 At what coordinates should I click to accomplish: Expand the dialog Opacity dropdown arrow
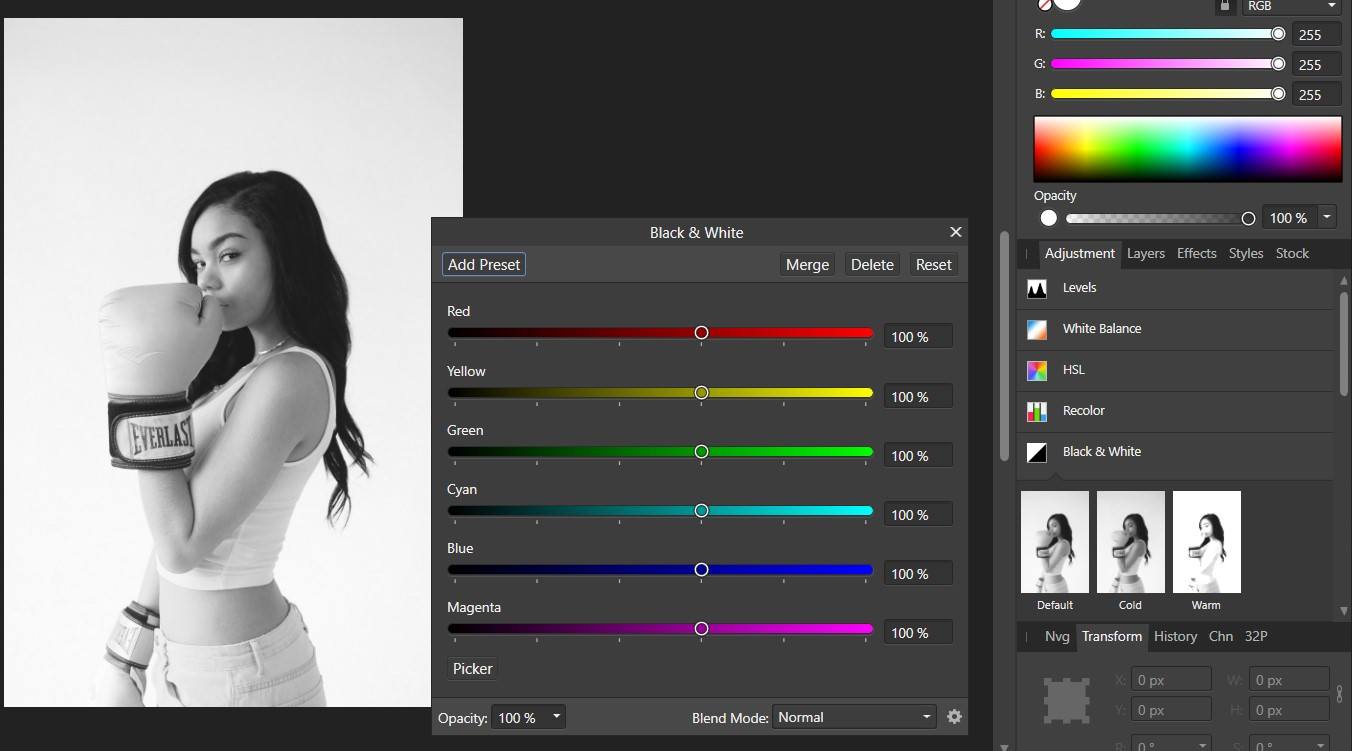coord(556,716)
